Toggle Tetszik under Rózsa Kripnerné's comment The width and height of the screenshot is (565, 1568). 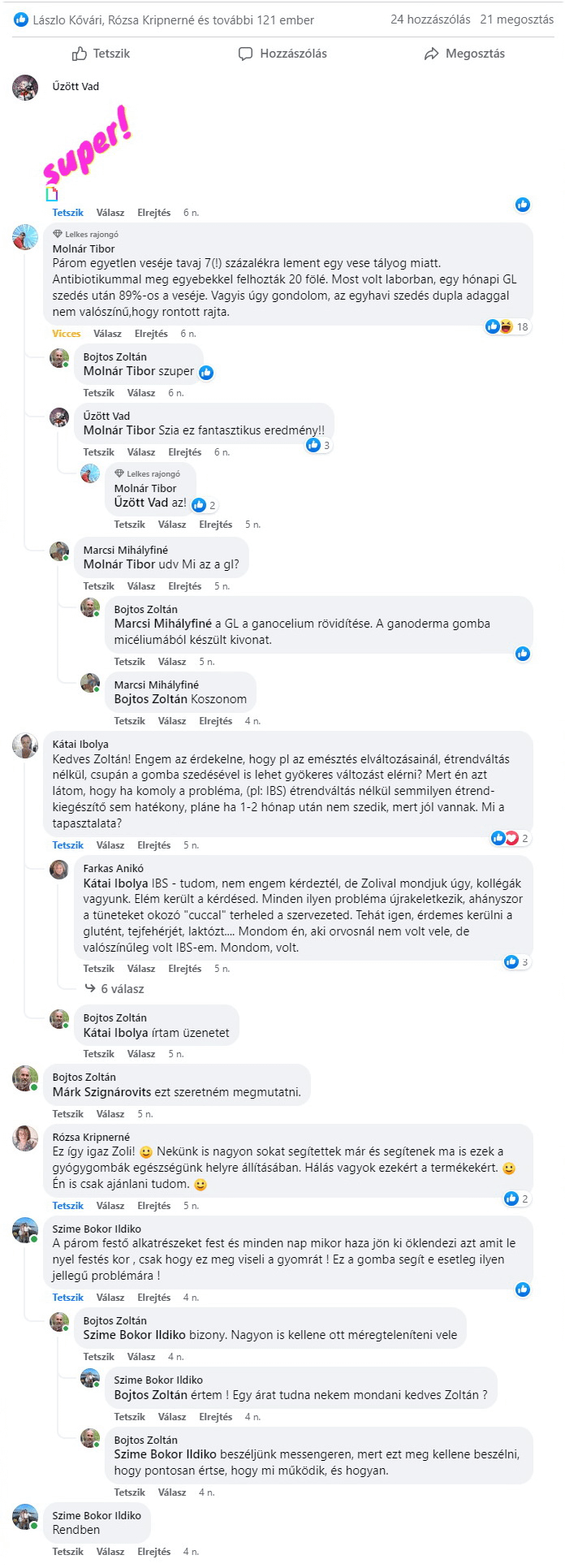coord(68,1206)
